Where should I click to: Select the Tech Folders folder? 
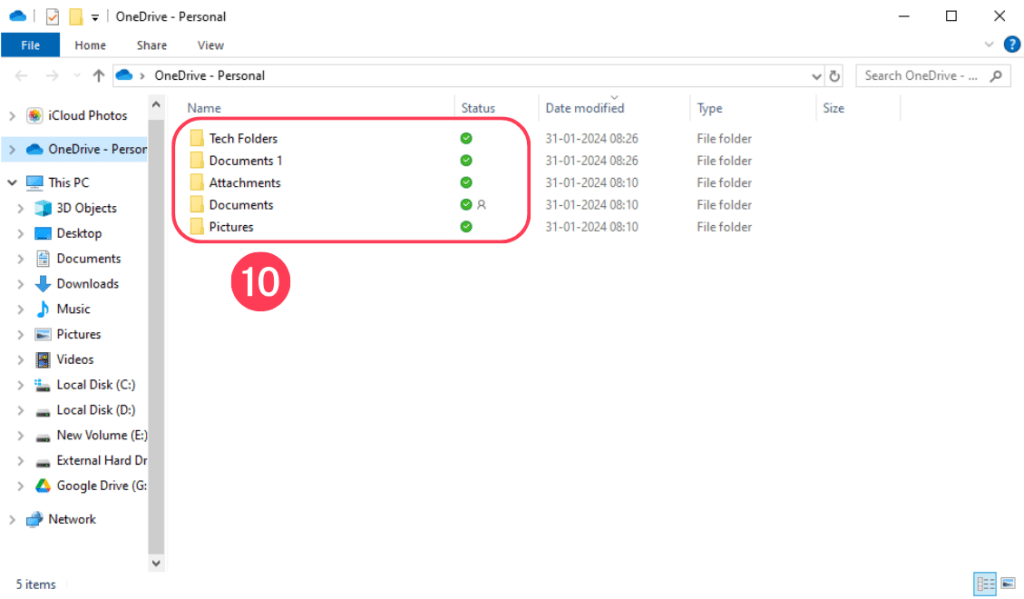(x=243, y=138)
